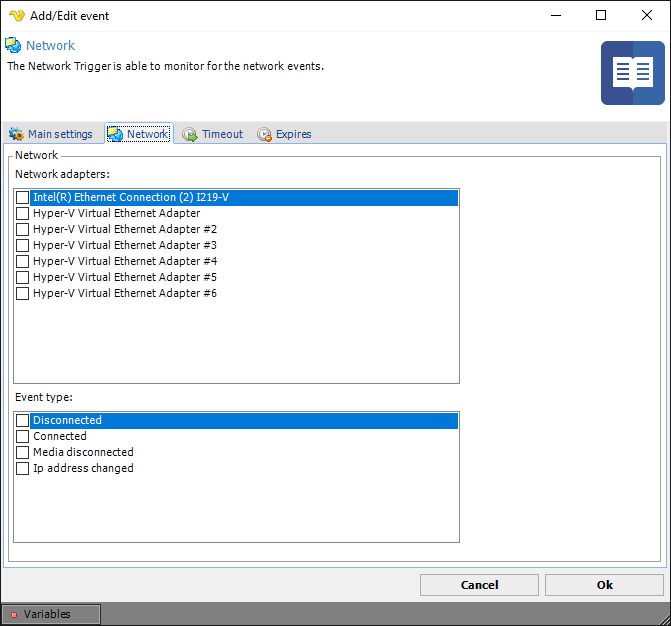671x626 pixels.
Task: Click the Main settings tab gear icon
Action: [16, 134]
